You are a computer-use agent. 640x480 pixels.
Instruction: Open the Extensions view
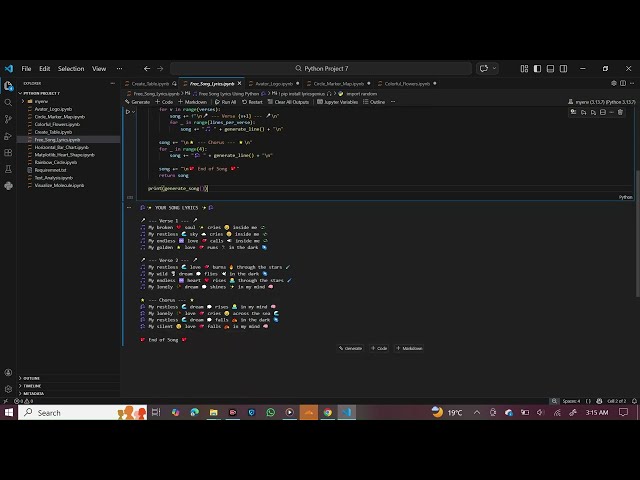(8, 153)
